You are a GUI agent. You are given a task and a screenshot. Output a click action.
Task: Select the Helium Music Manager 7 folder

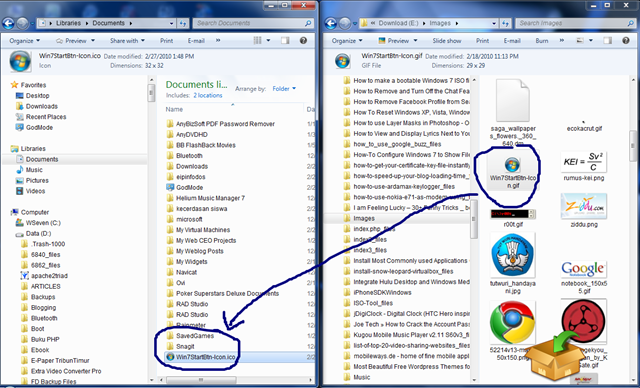[x=210, y=198]
